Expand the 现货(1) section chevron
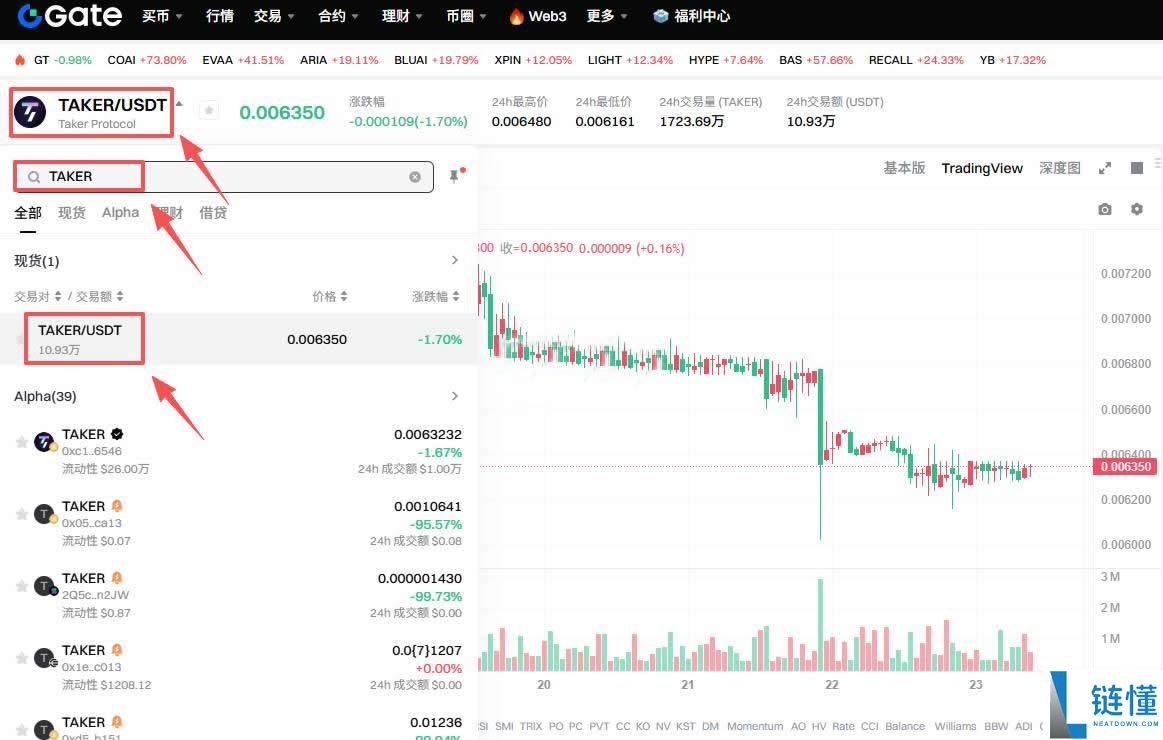 pyautogui.click(x=455, y=260)
